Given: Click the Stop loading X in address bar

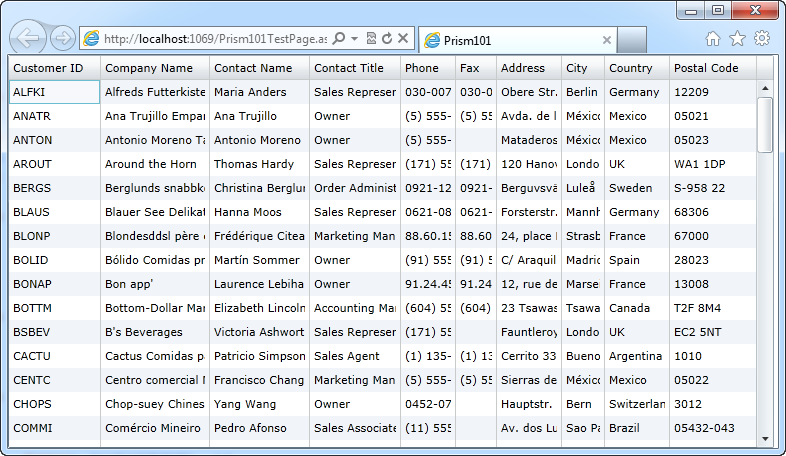Looking at the screenshot, I should (402, 38).
